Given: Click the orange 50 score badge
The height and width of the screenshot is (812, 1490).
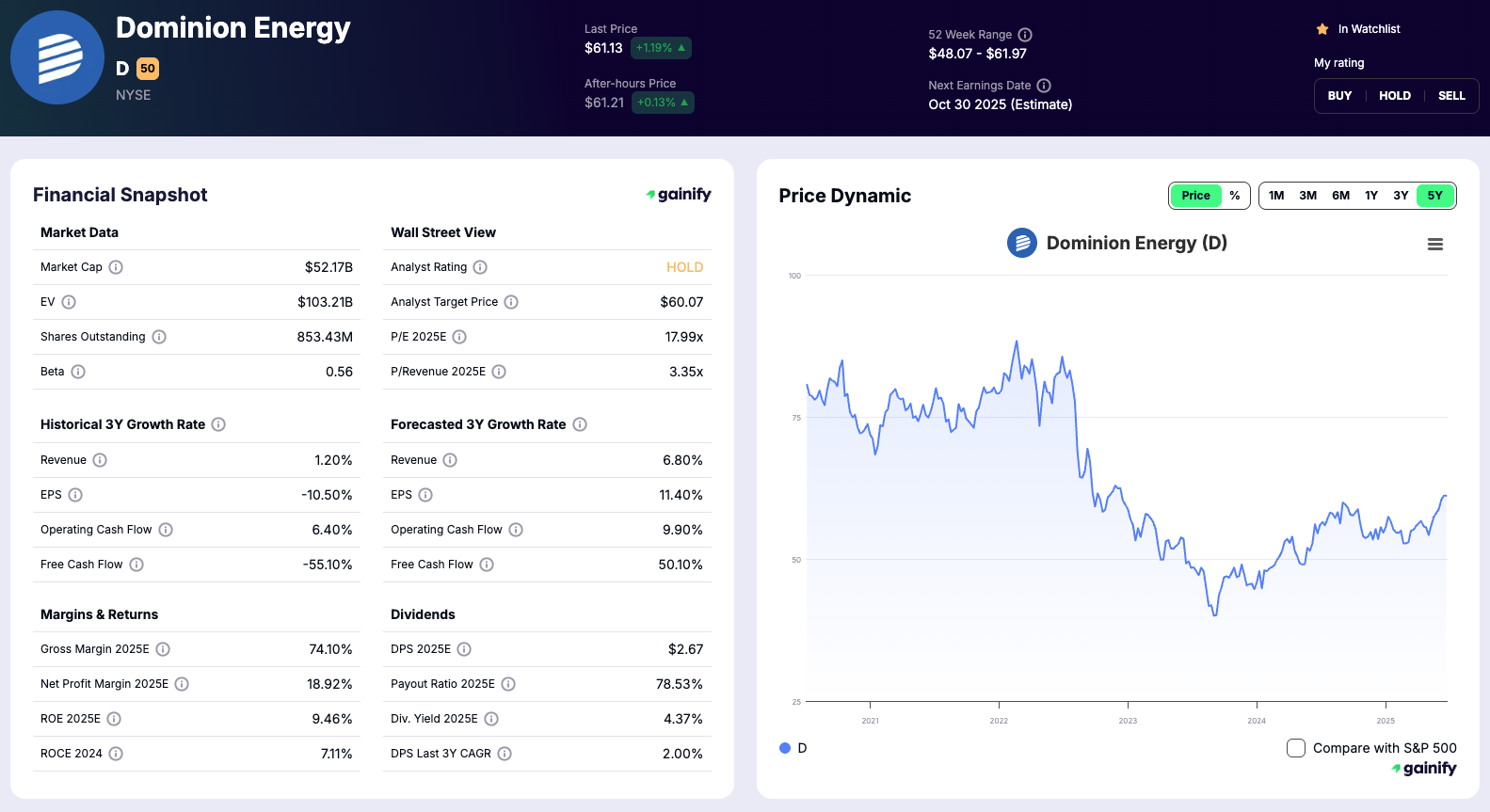Looking at the screenshot, I should (x=148, y=69).
